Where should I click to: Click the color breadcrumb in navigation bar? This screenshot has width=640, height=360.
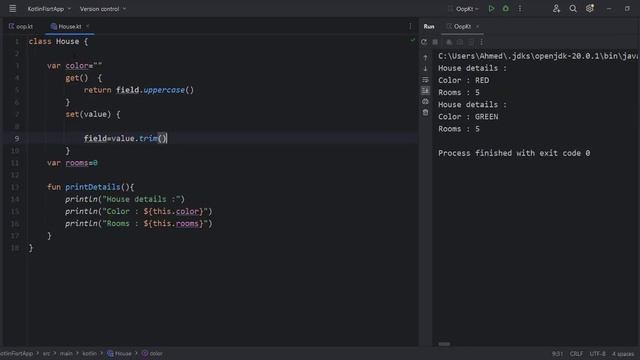click(x=152, y=353)
